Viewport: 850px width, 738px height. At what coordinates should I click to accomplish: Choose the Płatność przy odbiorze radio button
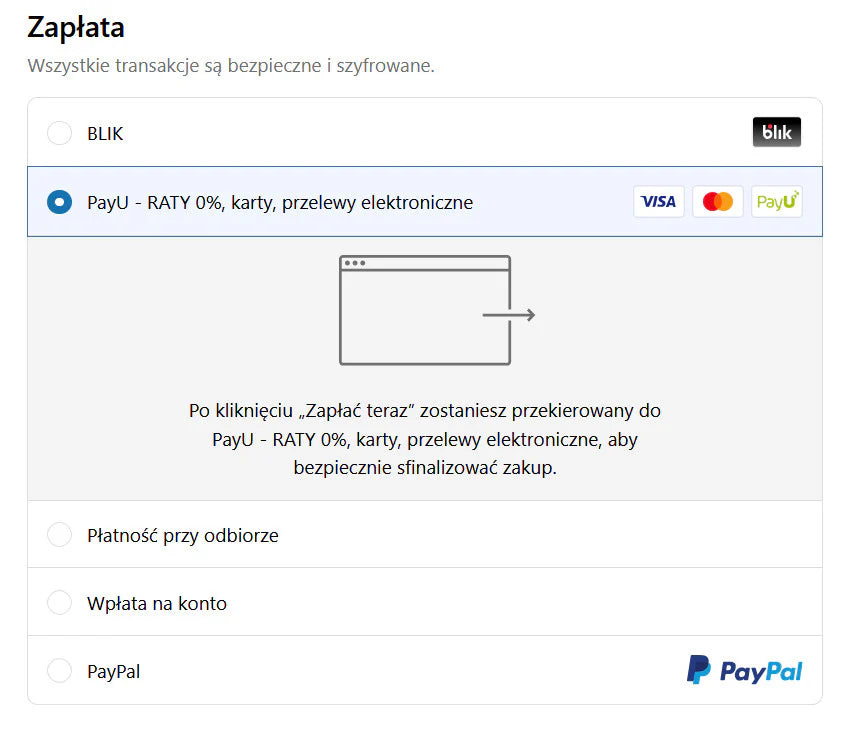tap(60, 535)
